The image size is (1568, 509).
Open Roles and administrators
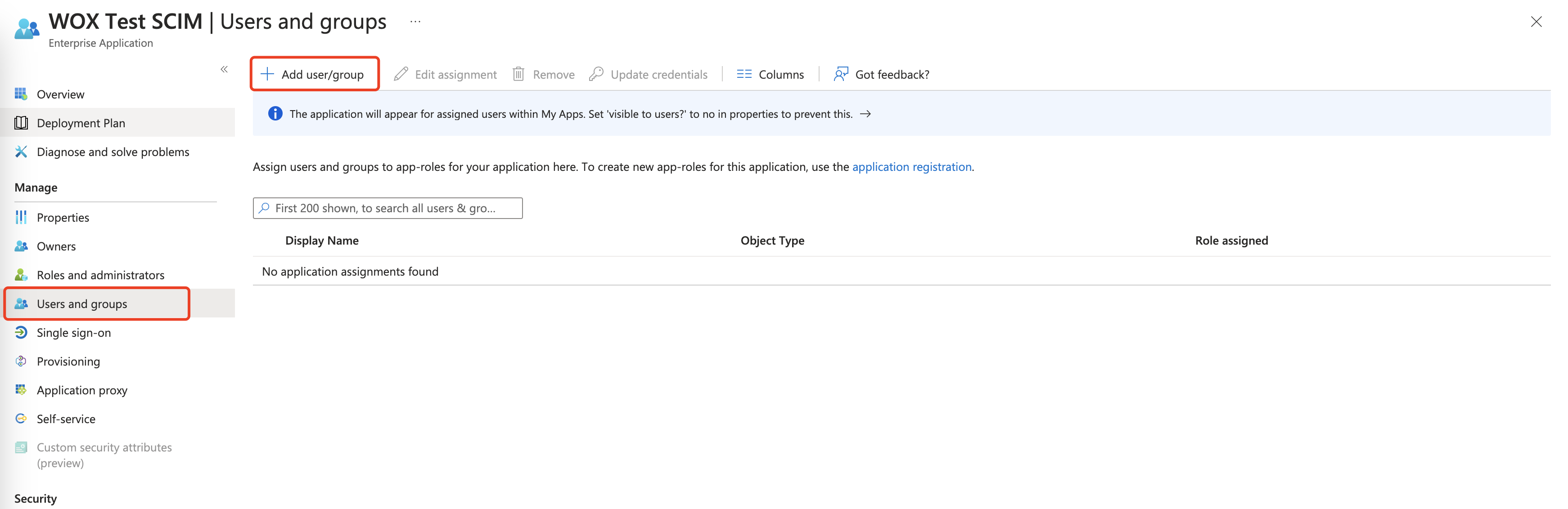[100, 275]
